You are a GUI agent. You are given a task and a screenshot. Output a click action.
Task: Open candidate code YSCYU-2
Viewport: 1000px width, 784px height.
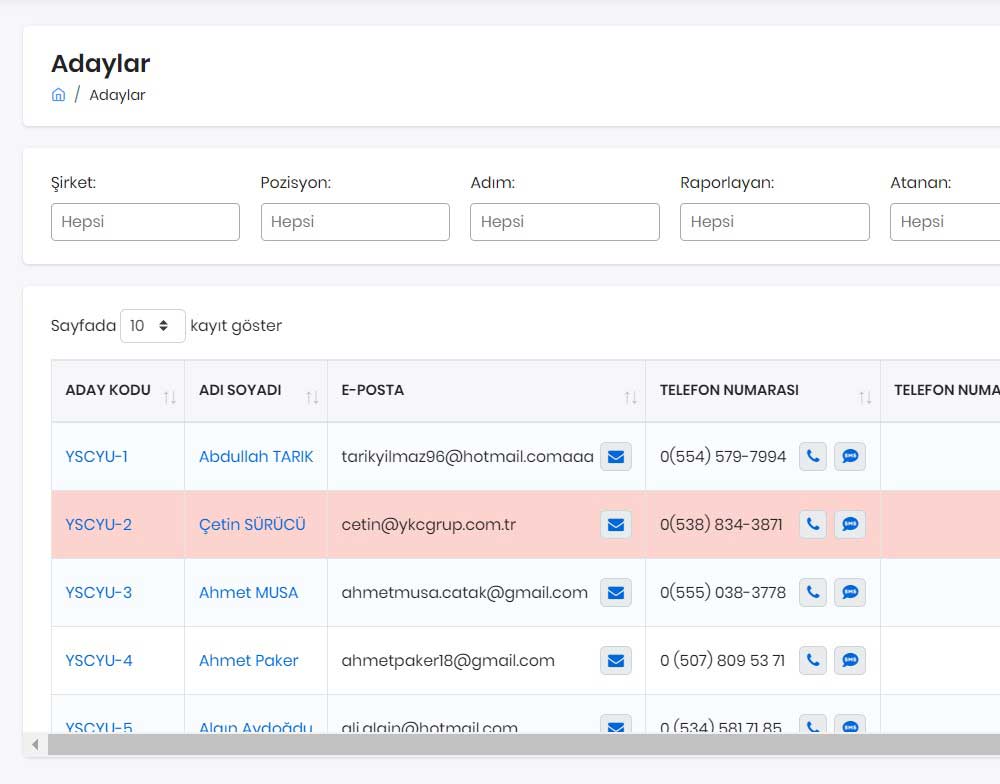(x=98, y=524)
